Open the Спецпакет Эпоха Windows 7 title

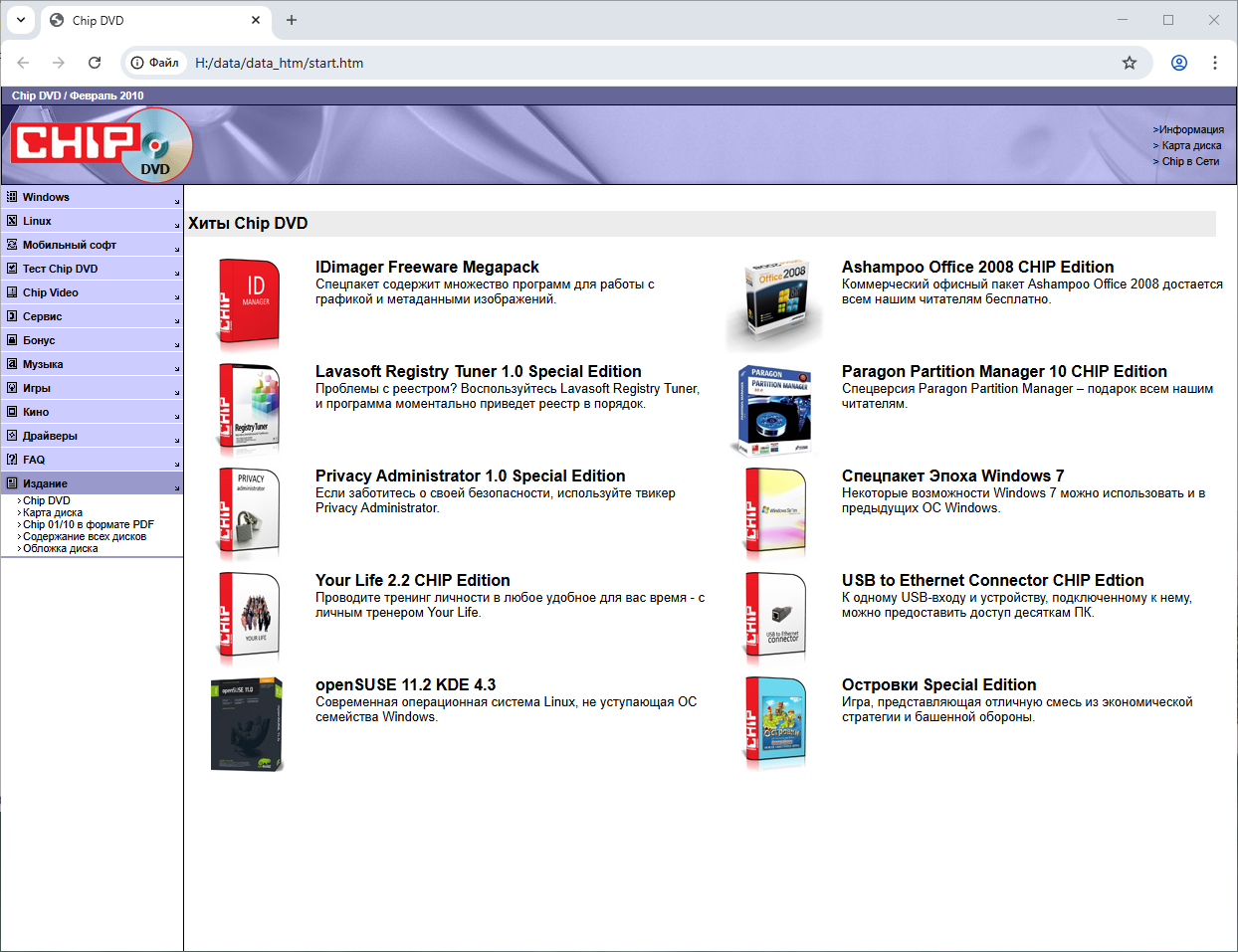click(x=953, y=476)
